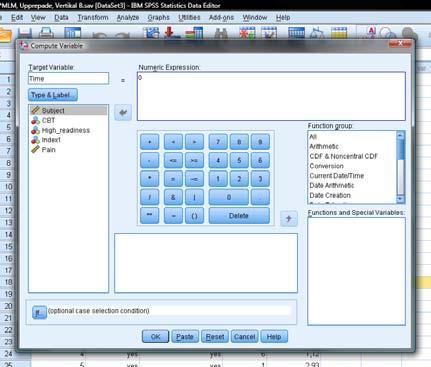This screenshot has width=431, height=367.
Task: Click the Paste button
Action: (x=185, y=337)
